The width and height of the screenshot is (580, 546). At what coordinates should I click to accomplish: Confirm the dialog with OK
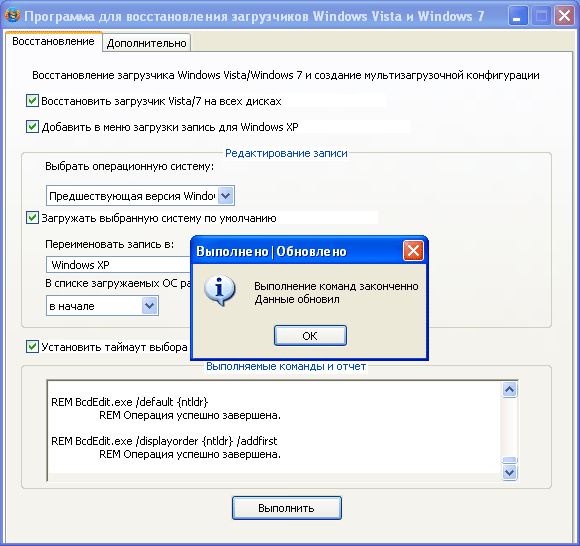[310, 336]
